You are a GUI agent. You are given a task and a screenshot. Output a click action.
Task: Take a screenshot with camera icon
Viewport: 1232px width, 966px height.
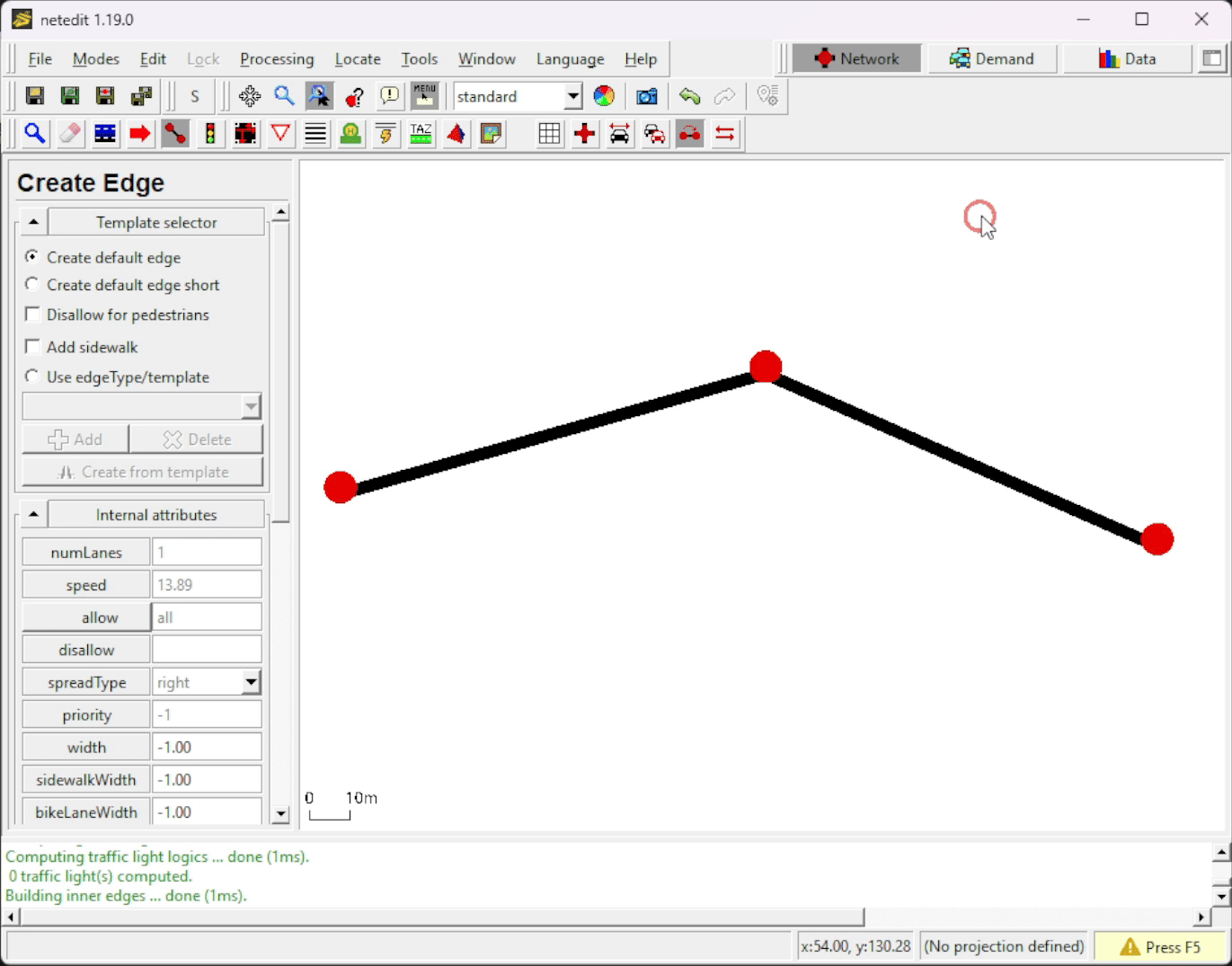646,96
